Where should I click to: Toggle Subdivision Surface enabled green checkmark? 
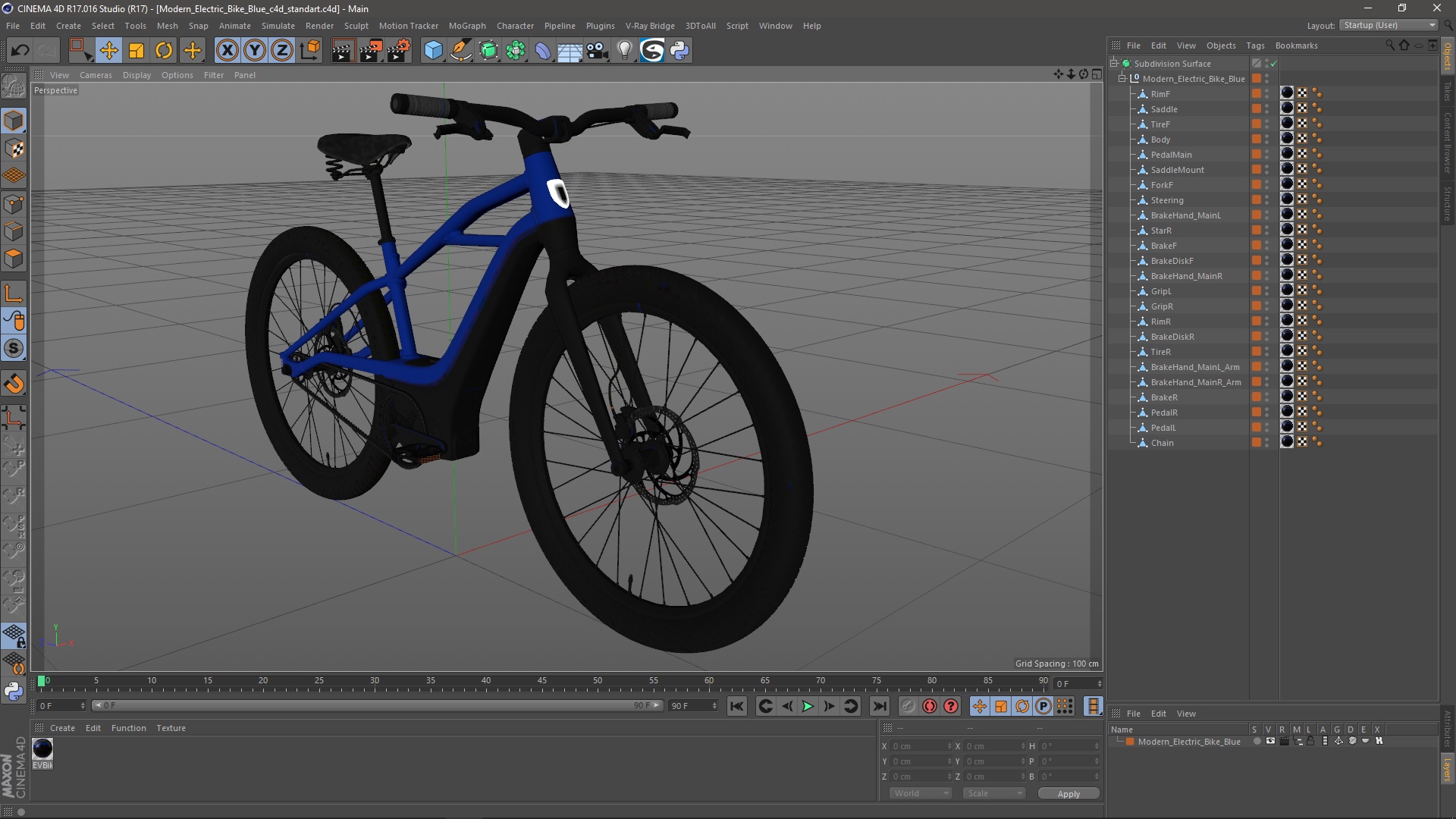pos(1274,64)
